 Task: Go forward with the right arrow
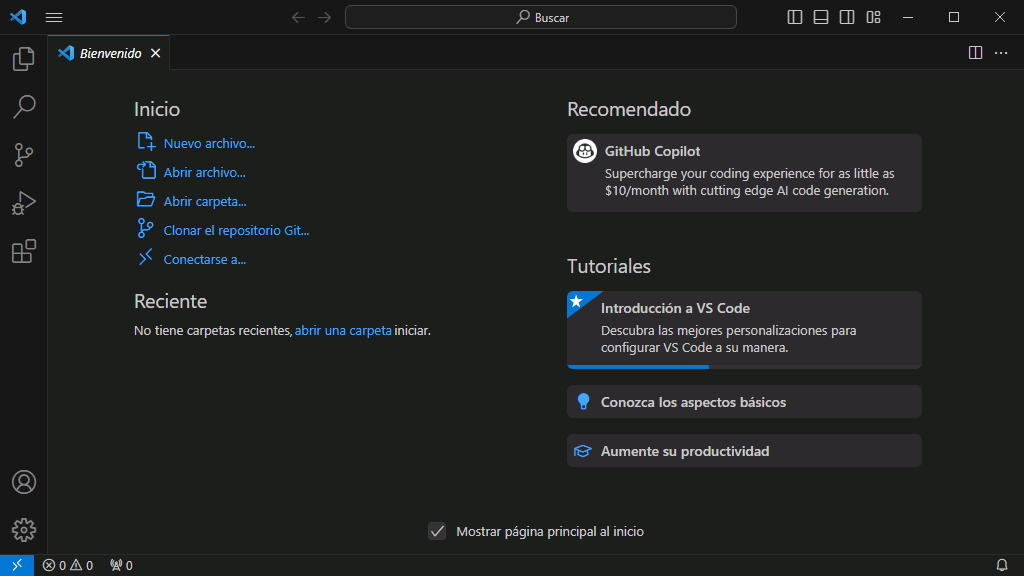(x=325, y=18)
